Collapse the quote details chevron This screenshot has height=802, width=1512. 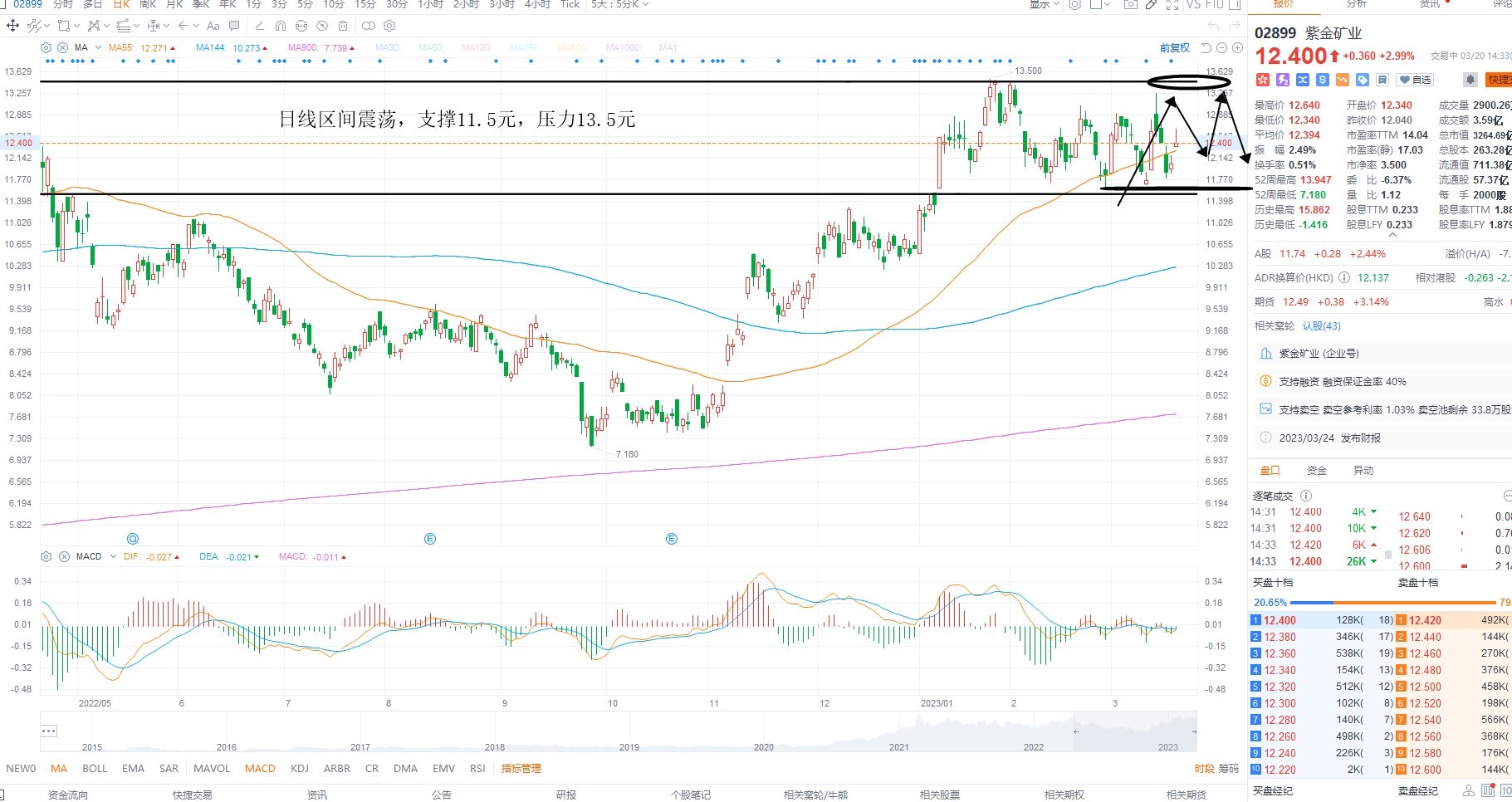pos(1392,236)
